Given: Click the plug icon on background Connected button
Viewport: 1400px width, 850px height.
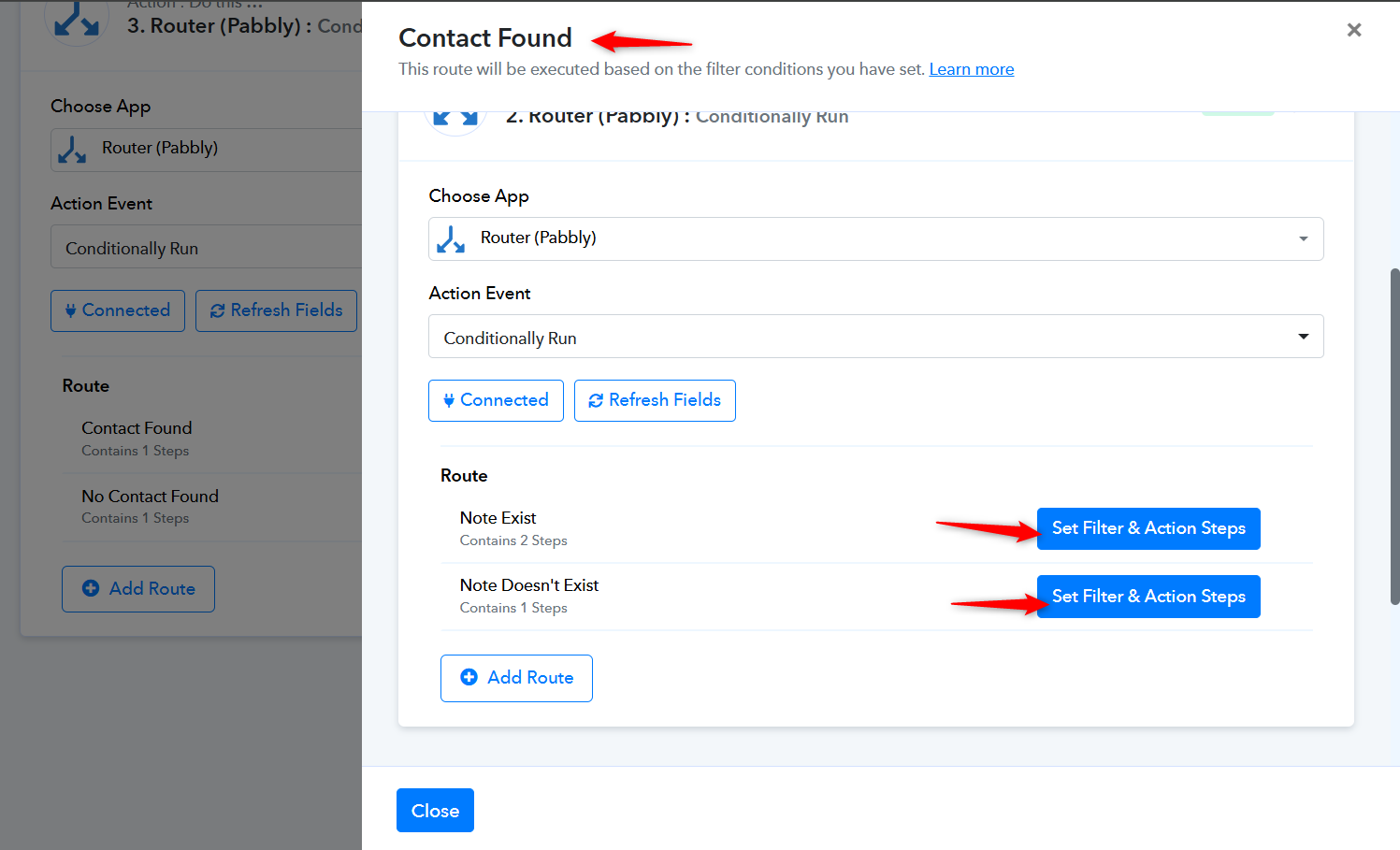Looking at the screenshot, I should [x=70, y=310].
